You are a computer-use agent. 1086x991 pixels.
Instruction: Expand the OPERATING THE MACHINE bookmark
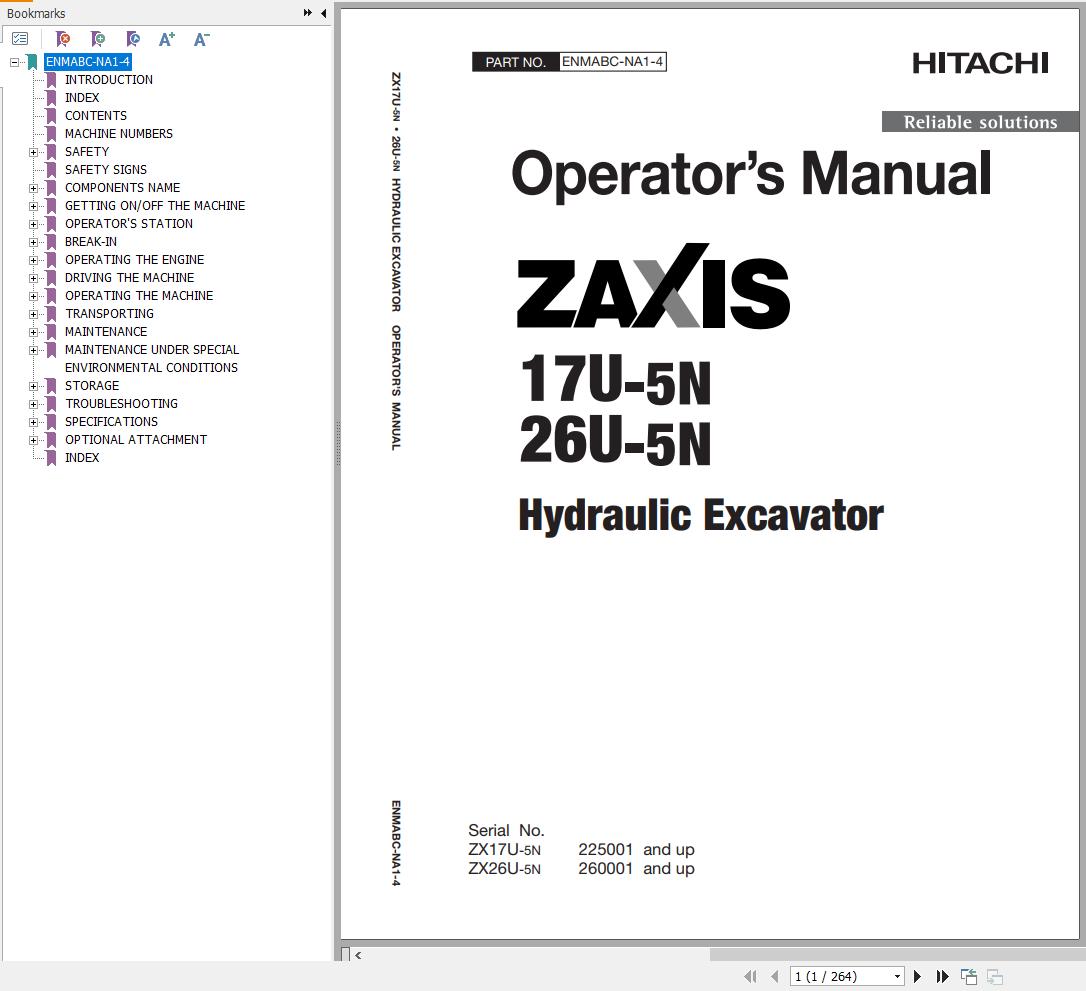33,296
